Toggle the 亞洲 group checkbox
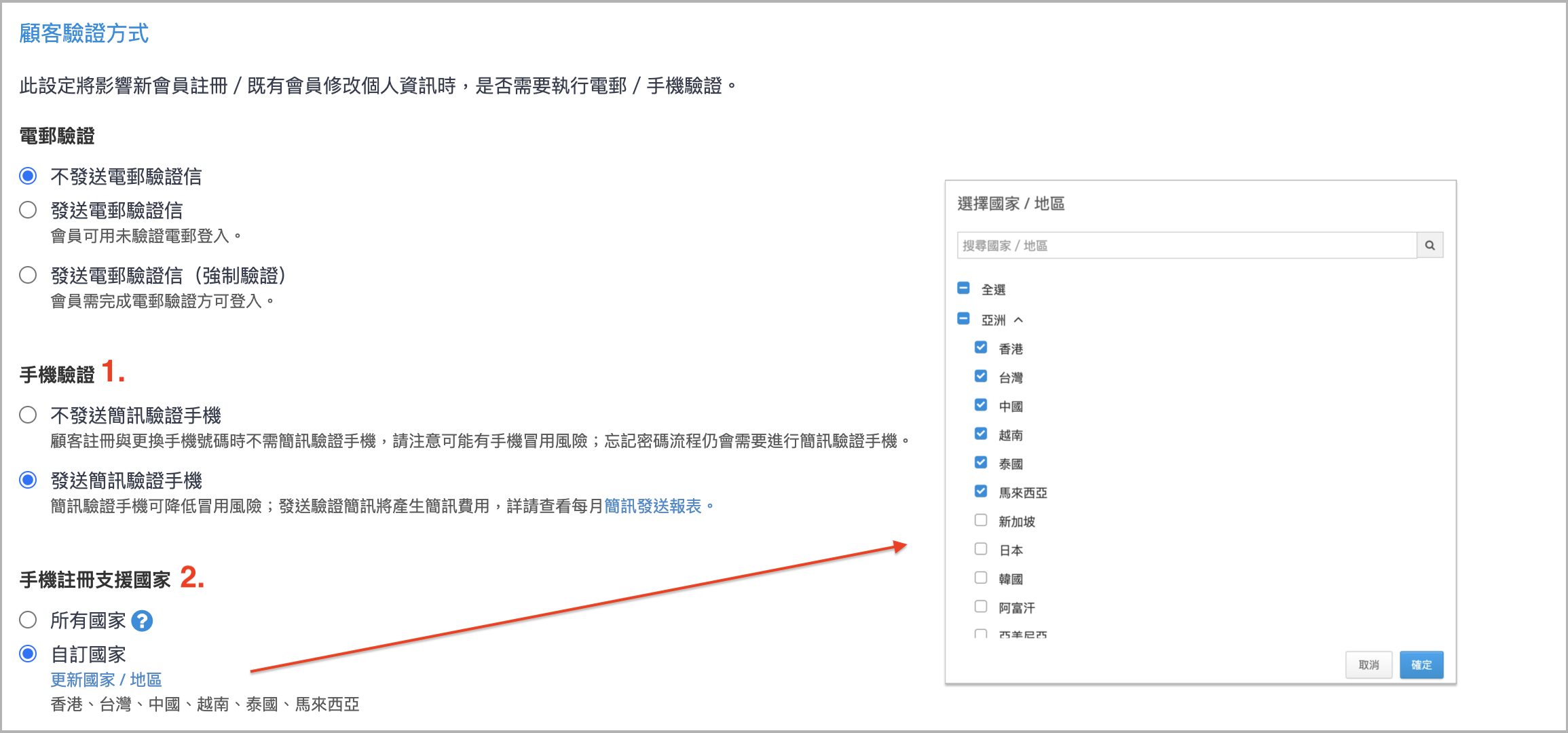The width and height of the screenshot is (1568, 733). tap(963, 319)
